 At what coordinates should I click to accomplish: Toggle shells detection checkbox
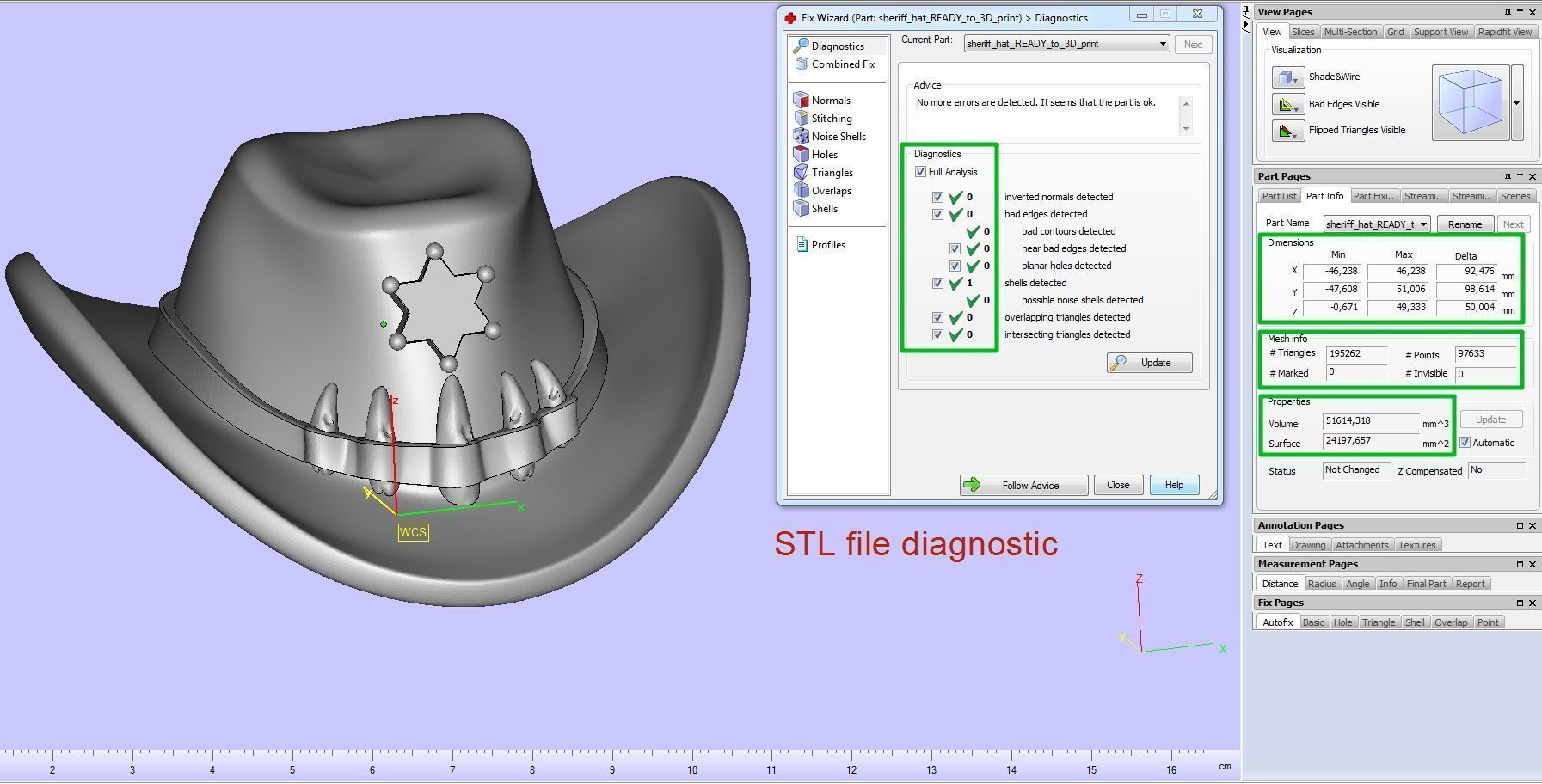coord(937,283)
